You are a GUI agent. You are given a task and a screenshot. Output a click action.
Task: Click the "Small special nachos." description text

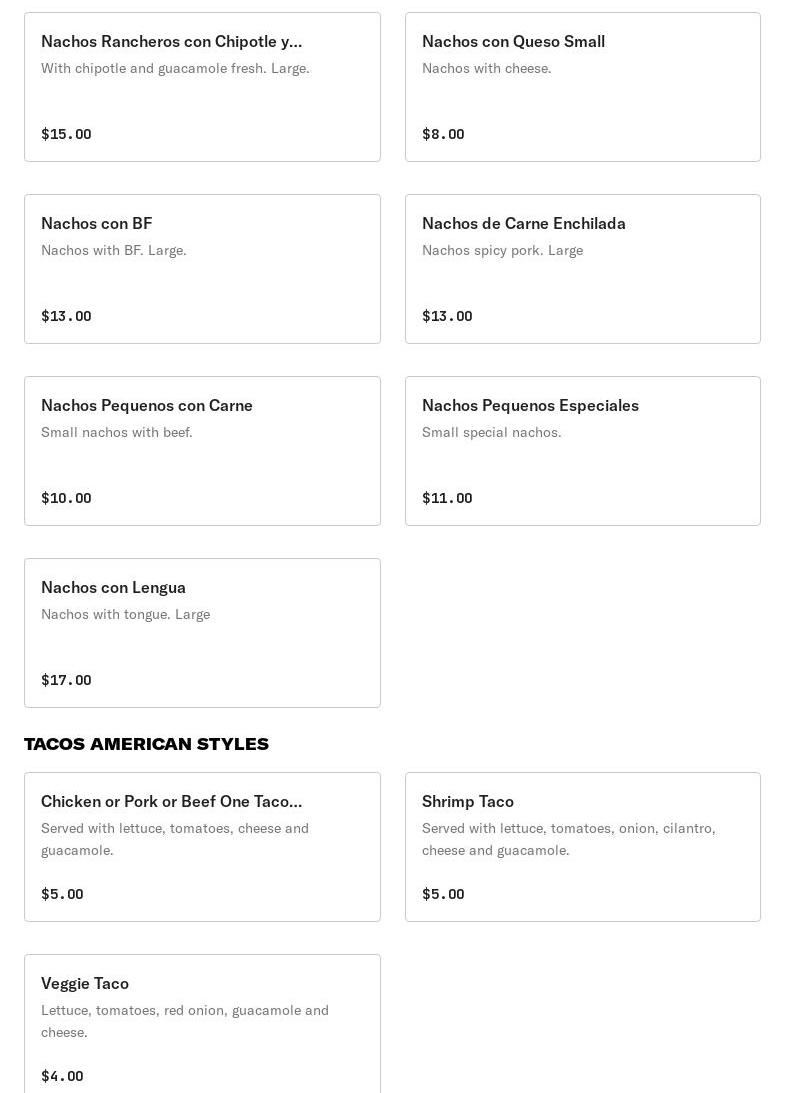(491, 432)
